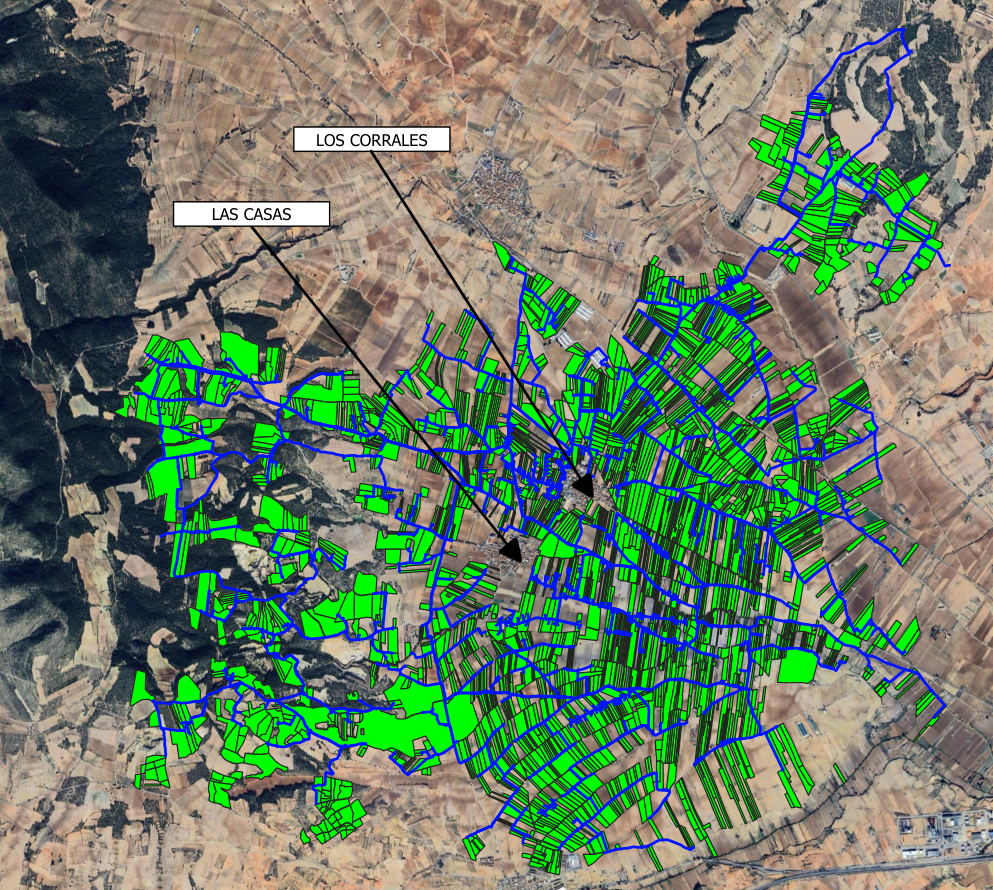Click the Las Casas settlement under its arrow
Screen dimensions: 993x890
point(505,560)
